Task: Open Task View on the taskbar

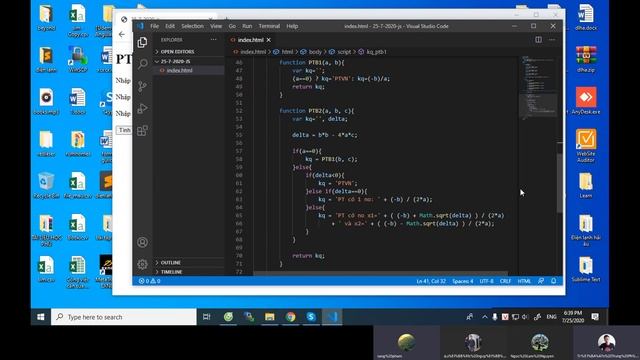Action: point(207,317)
